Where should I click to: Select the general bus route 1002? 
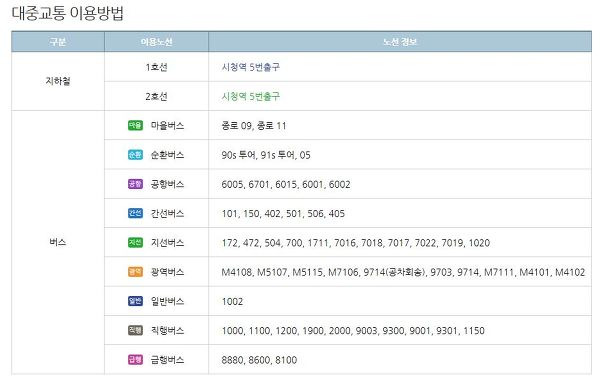pyautogui.click(x=232, y=302)
